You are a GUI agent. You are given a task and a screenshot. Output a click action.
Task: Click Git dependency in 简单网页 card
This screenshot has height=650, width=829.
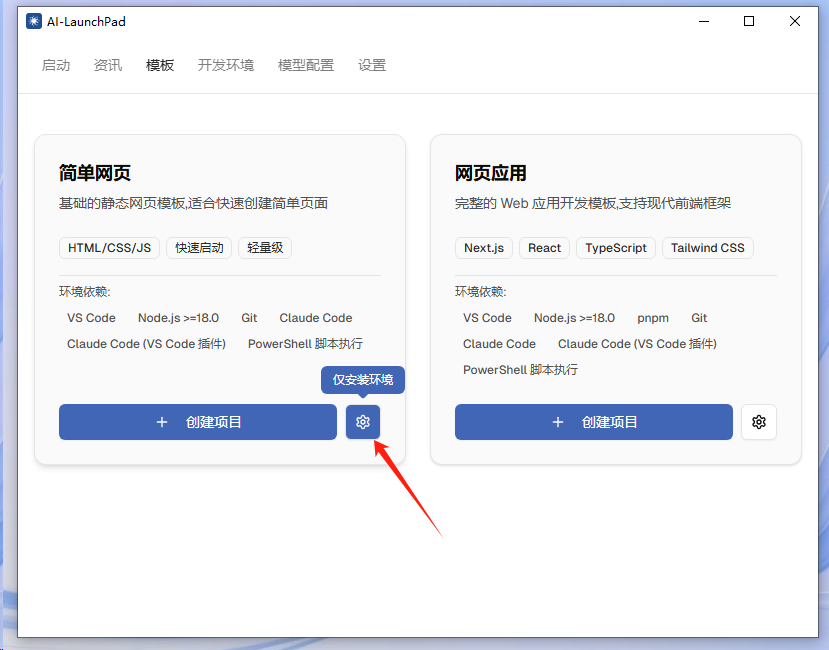pos(249,318)
